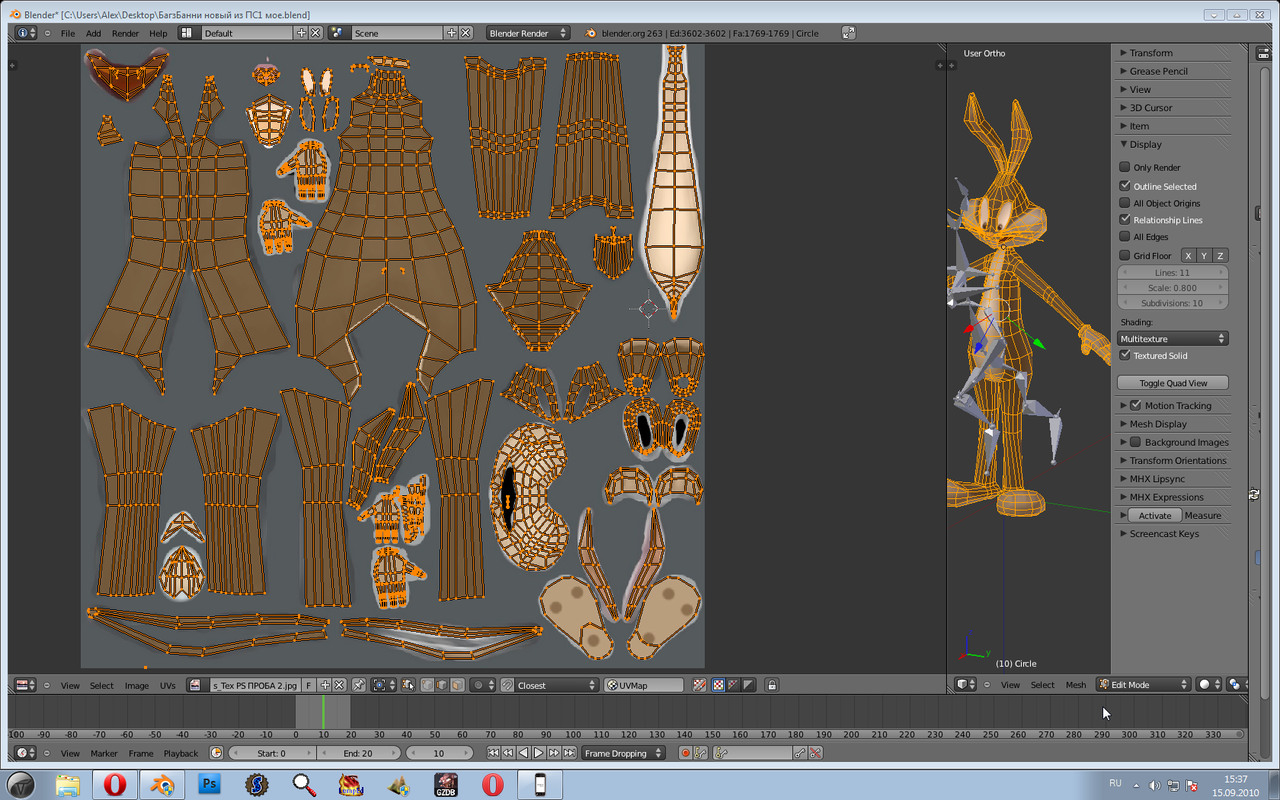Enable the All Object Origins checkbox

[x=1124, y=203]
